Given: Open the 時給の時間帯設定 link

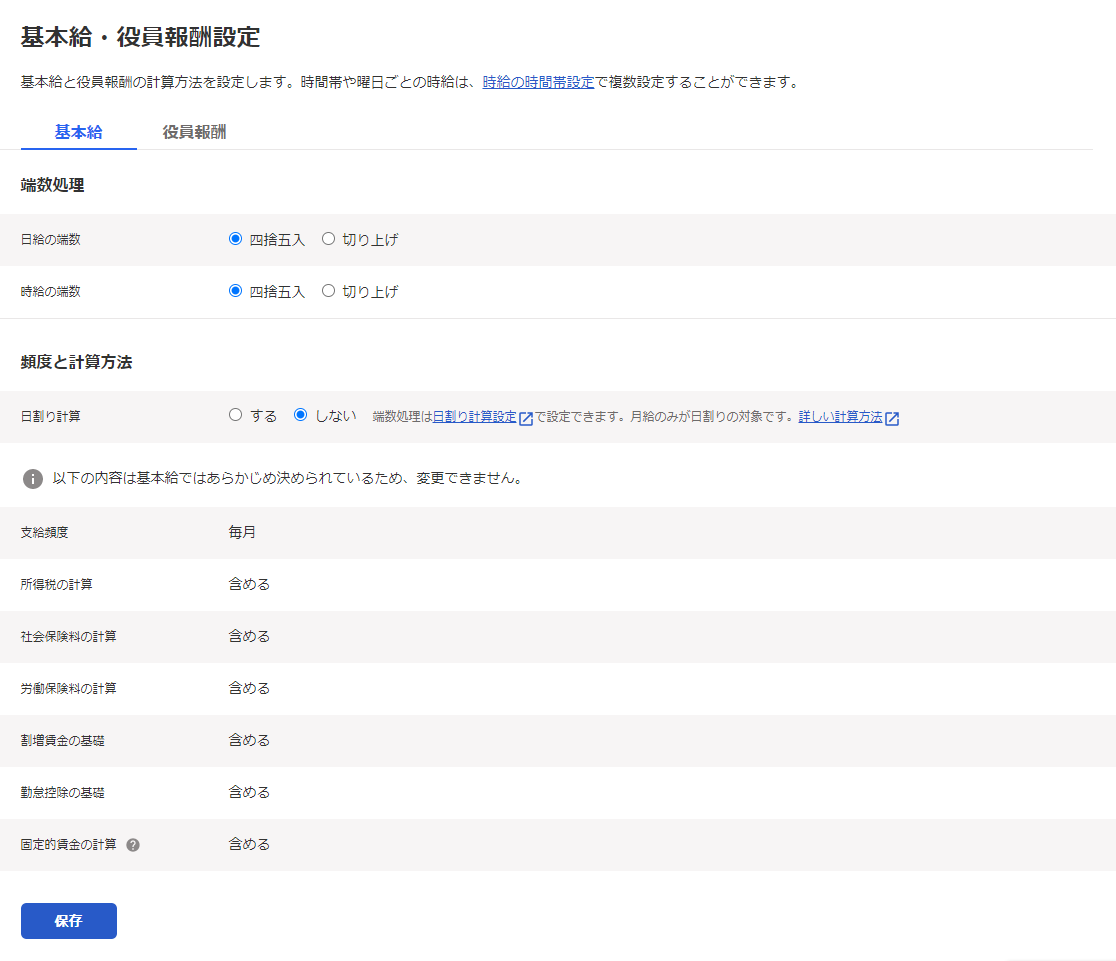Looking at the screenshot, I should (x=538, y=82).
